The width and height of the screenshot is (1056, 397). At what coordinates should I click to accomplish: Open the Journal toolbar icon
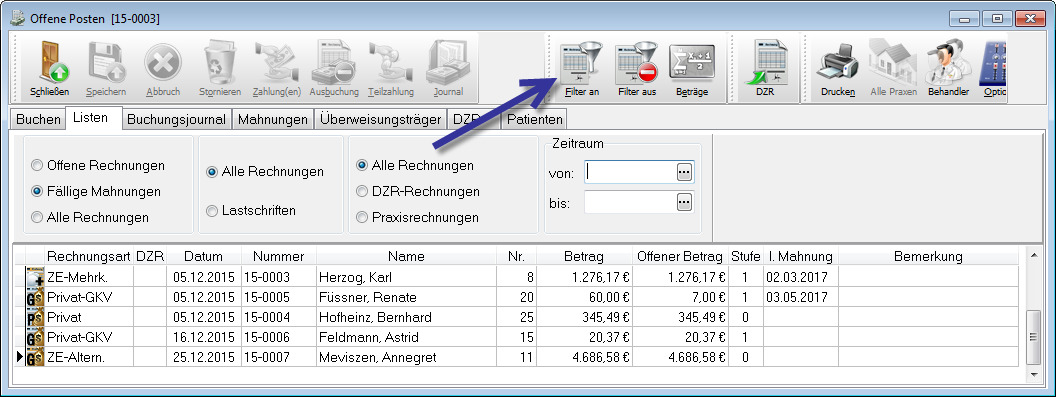coord(448,69)
